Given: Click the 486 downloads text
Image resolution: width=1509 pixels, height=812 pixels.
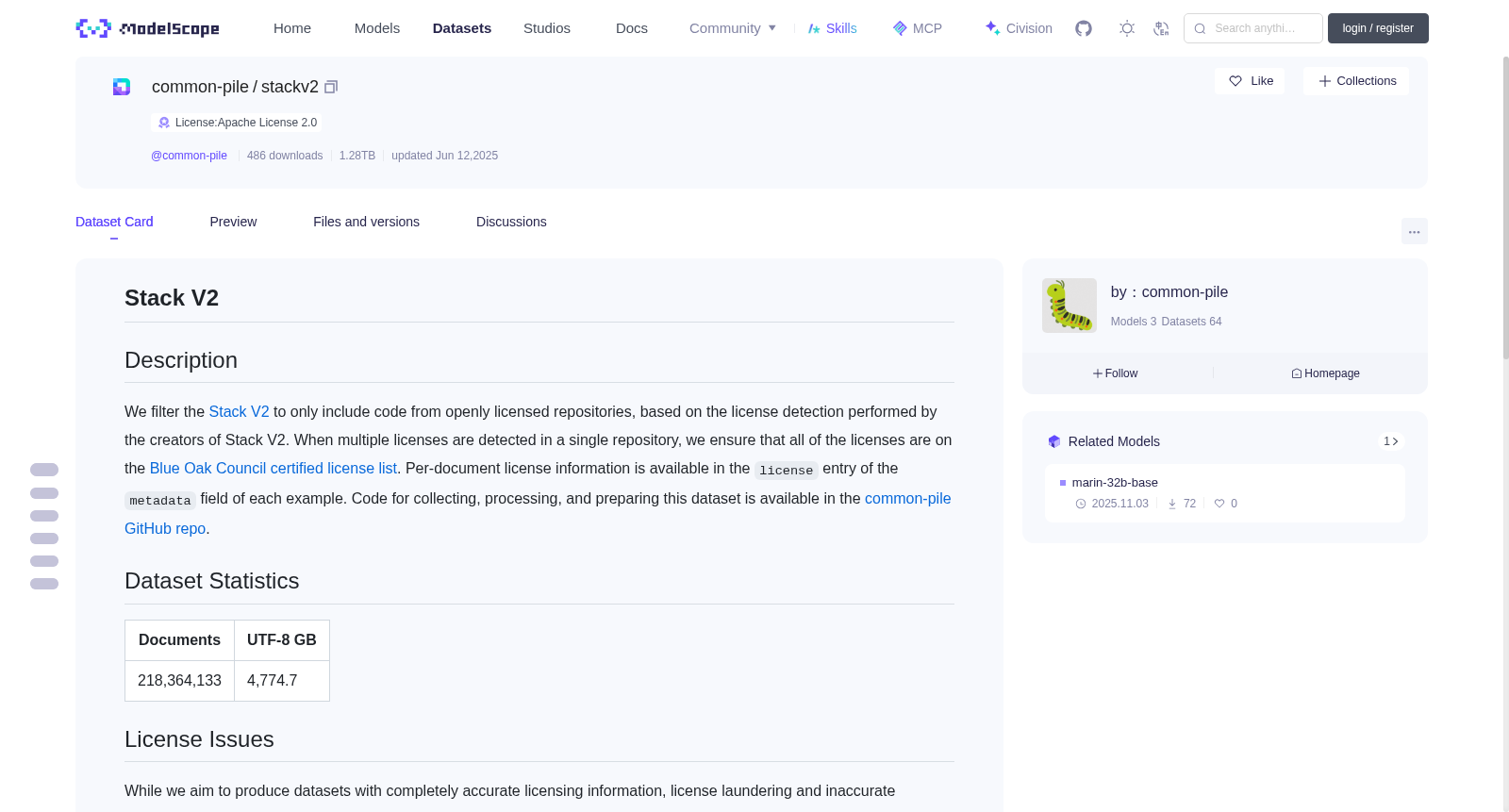Looking at the screenshot, I should [285, 156].
